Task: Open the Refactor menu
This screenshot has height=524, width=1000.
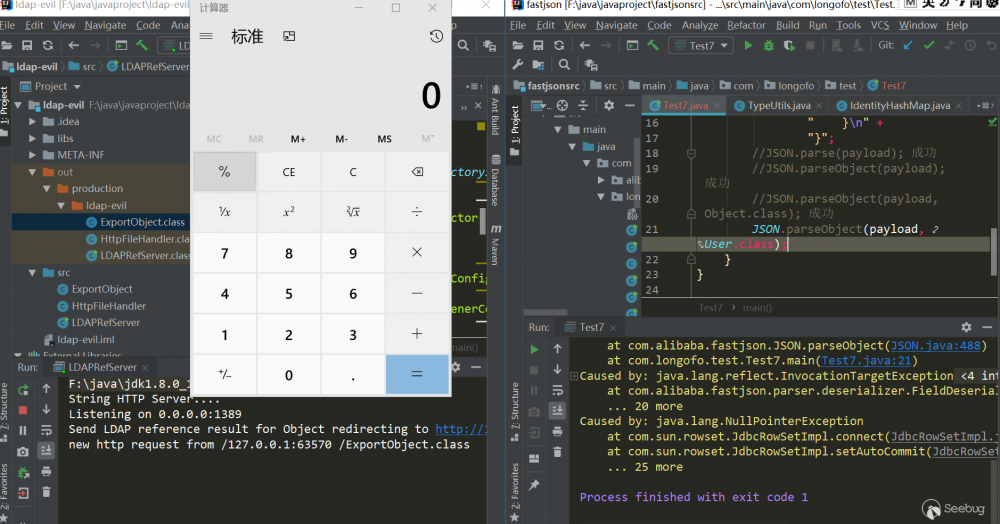Action: [746, 25]
